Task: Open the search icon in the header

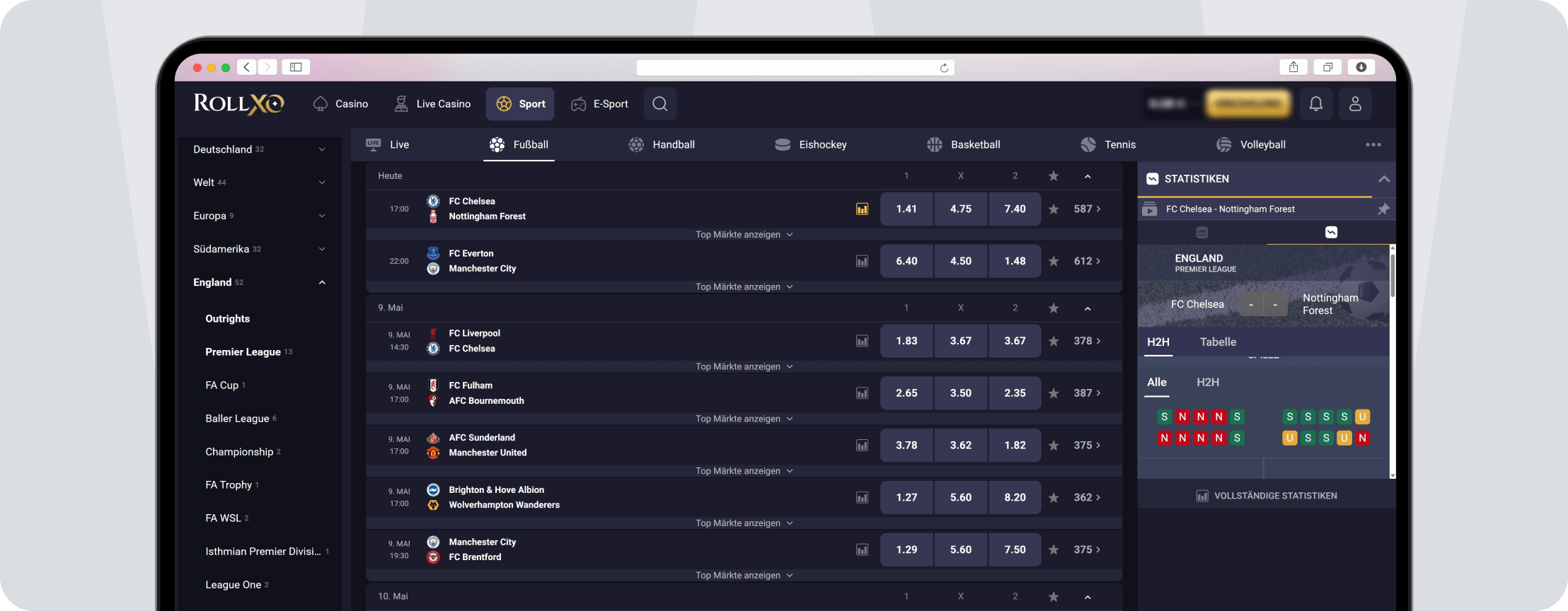Action: (x=660, y=104)
